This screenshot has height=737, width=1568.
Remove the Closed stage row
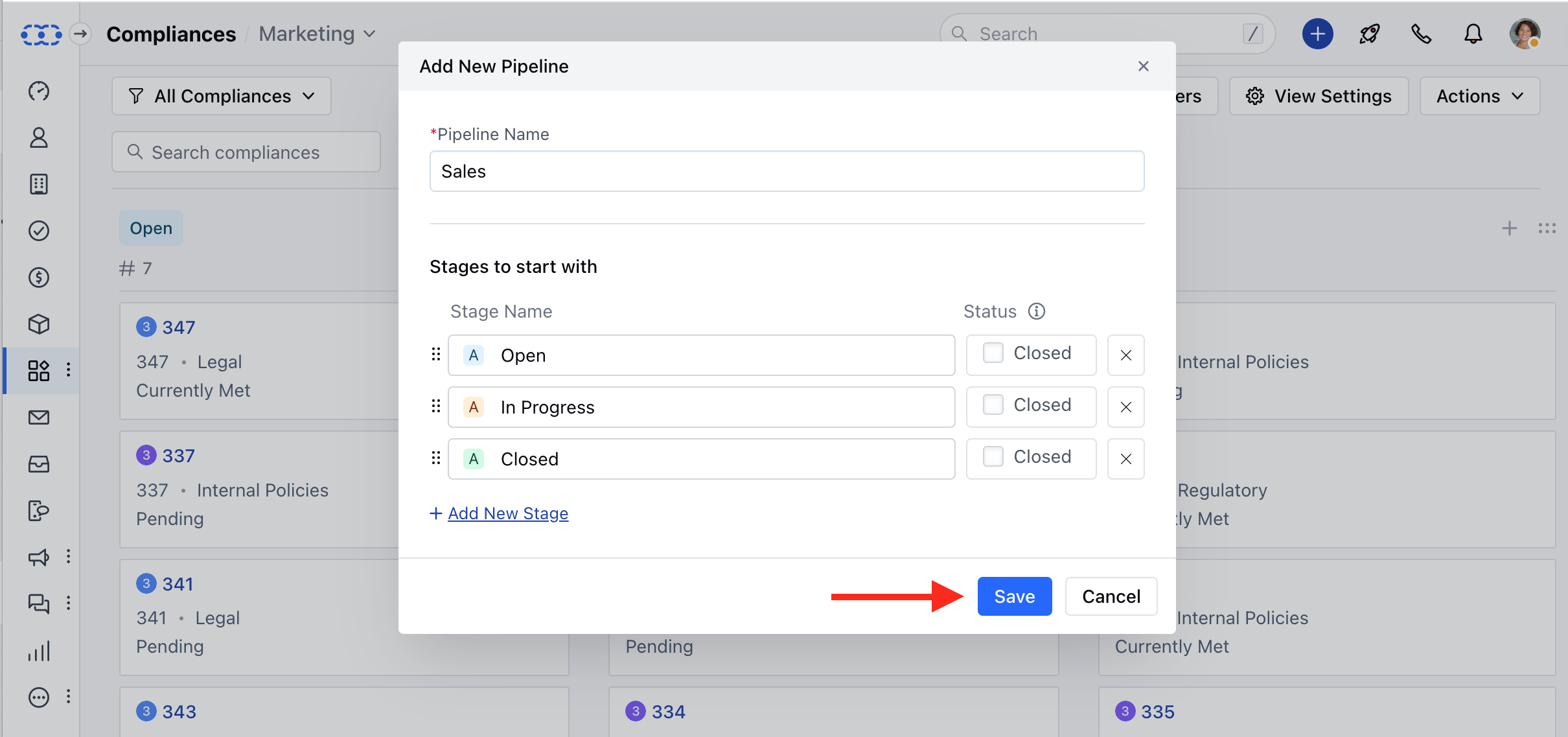1126,459
